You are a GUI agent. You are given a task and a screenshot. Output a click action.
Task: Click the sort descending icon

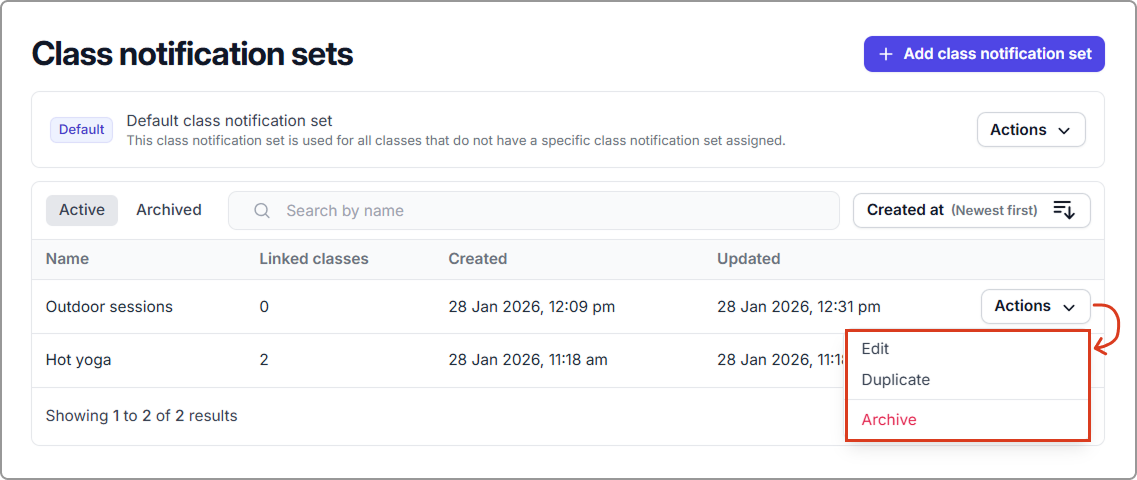[x=1064, y=210]
